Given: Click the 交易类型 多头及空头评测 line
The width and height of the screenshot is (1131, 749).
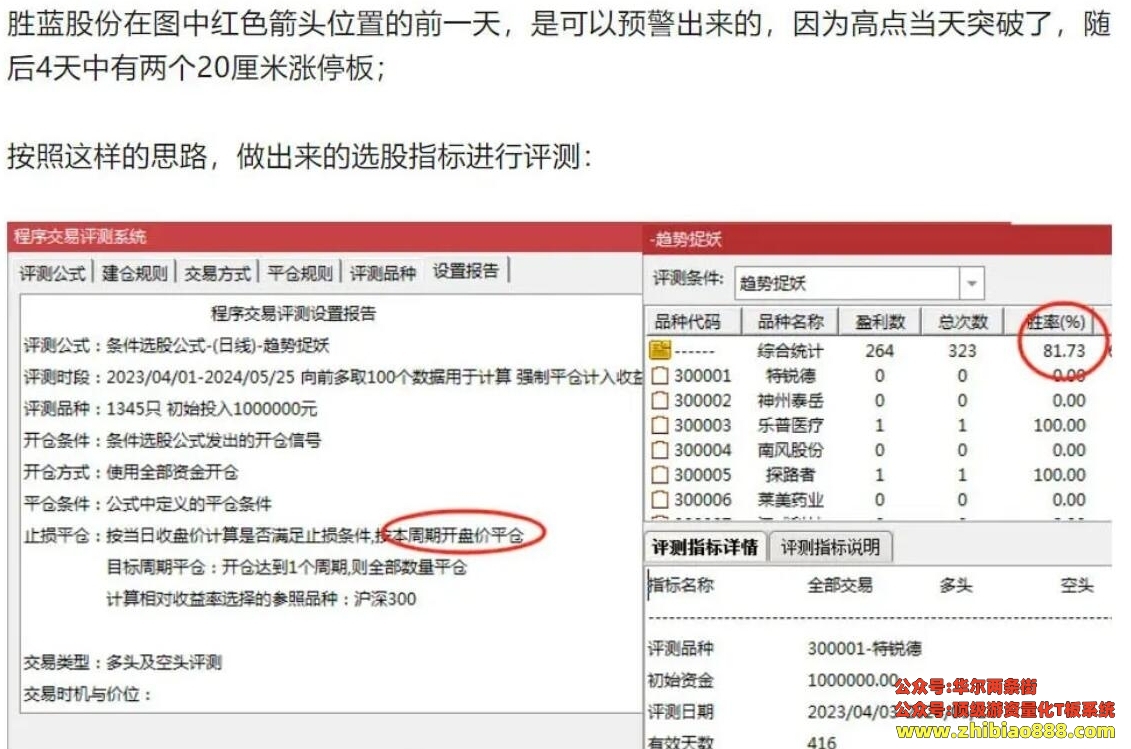Looking at the screenshot, I should [123, 662].
